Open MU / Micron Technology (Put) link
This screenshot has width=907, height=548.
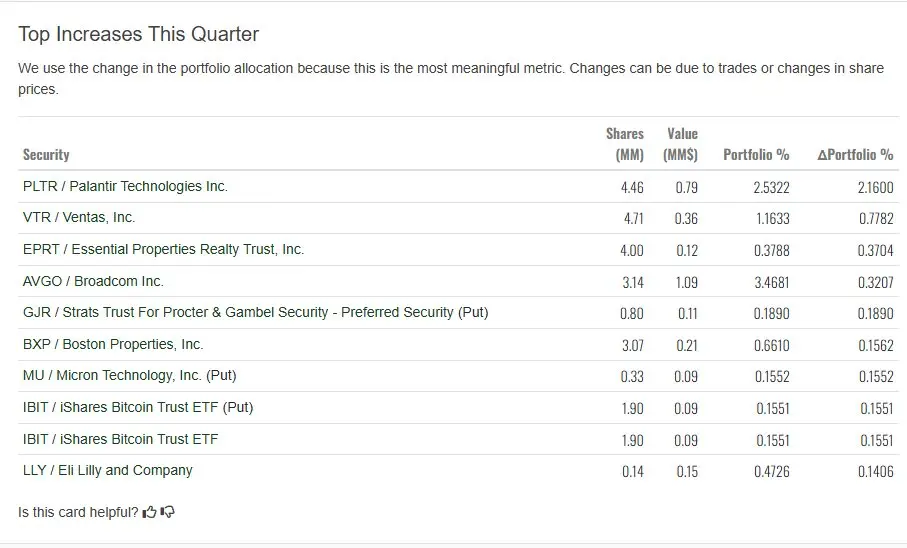click(129, 375)
